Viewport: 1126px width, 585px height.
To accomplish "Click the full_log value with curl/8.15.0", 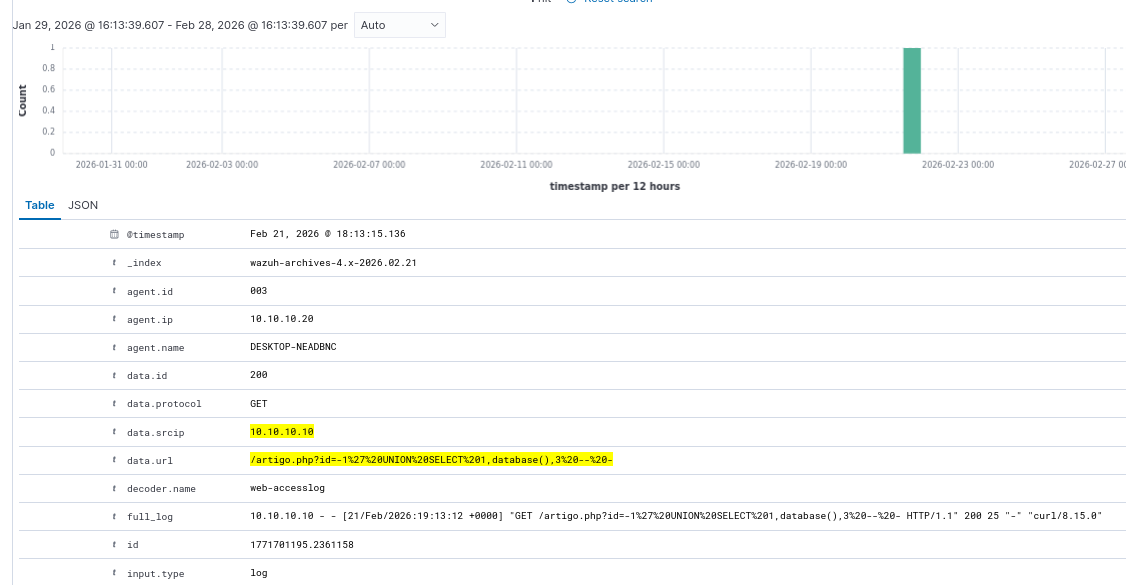I will coord(676,516).
